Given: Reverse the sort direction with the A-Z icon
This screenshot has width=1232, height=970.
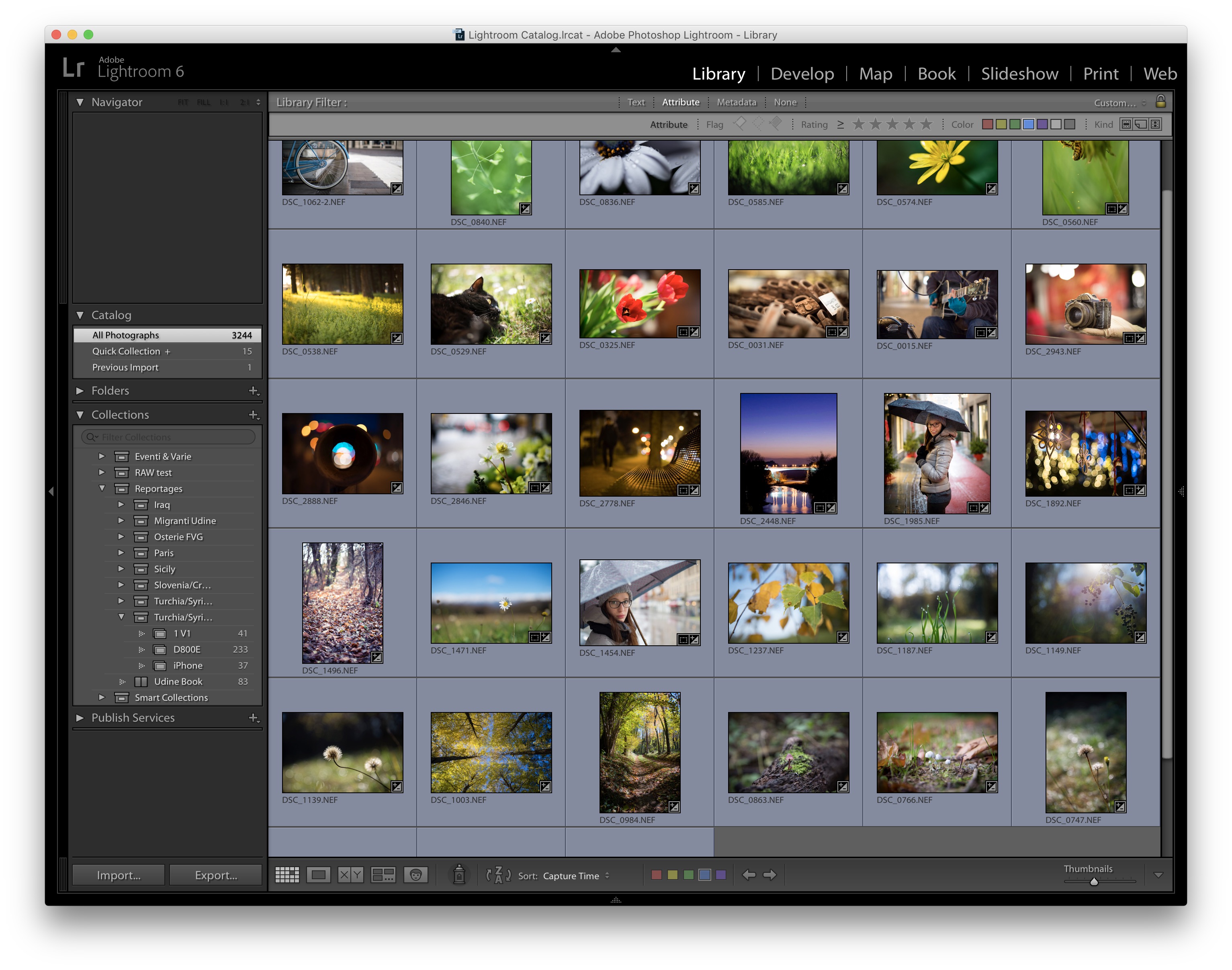Looking at the screenshot, I should coord(498,875).
